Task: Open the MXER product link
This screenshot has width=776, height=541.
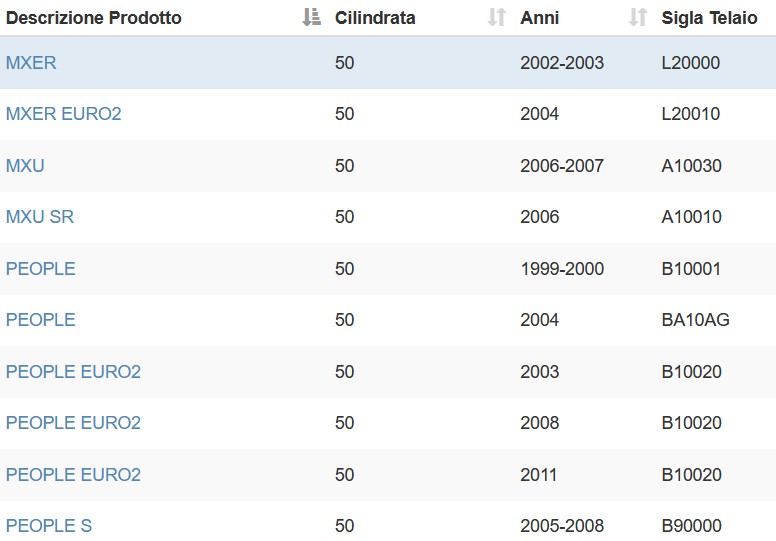Action: [31, 63]
